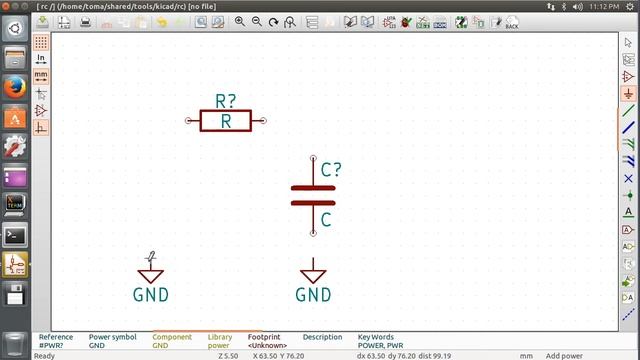Run the electrical rules check
This screenshot has height=360, width=640.
406,22
